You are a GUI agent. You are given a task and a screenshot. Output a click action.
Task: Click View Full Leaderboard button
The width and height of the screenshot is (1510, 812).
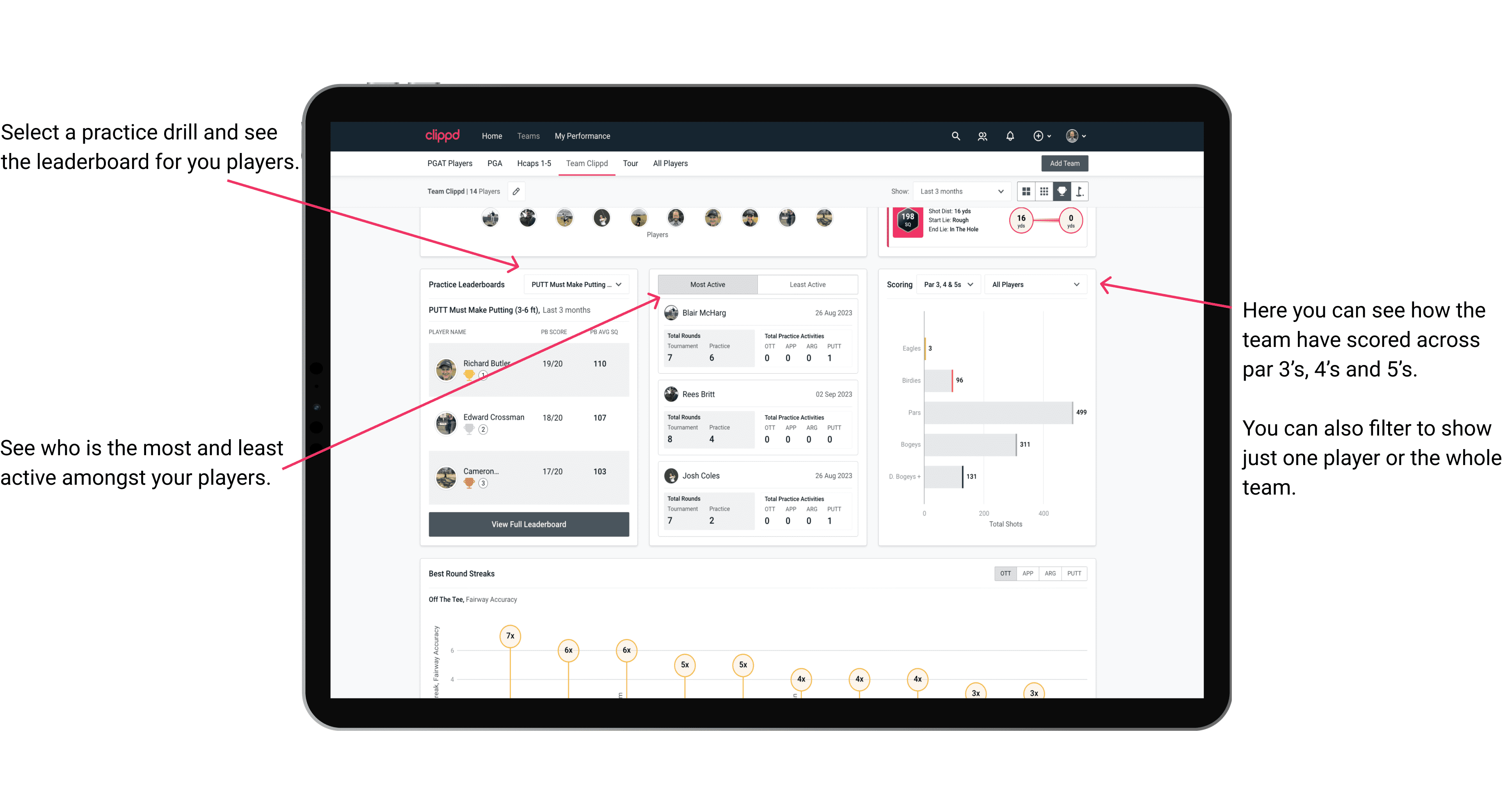[x=529, y=525]
